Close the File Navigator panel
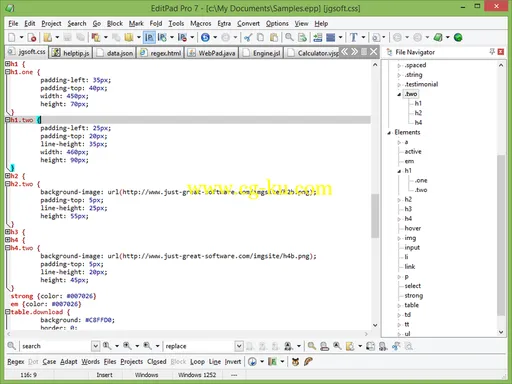 [501, 52]
